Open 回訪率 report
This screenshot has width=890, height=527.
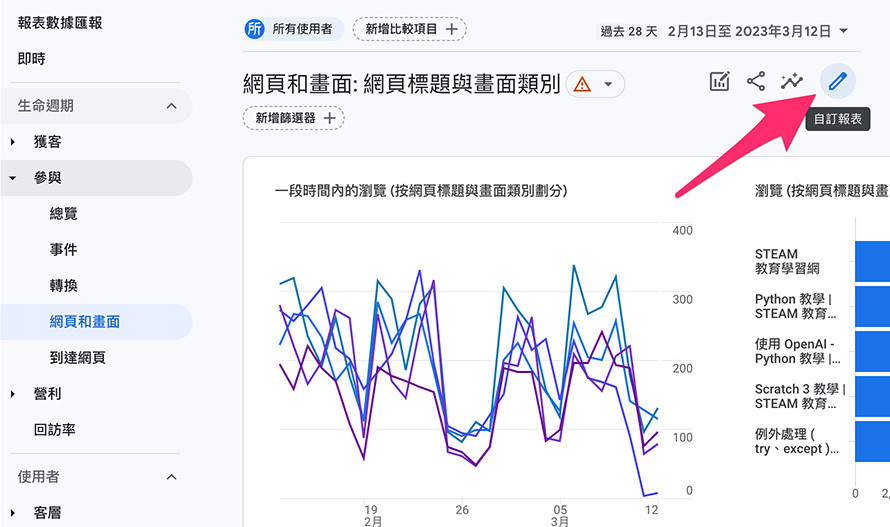pyautogui.click(x=54, y=430)
